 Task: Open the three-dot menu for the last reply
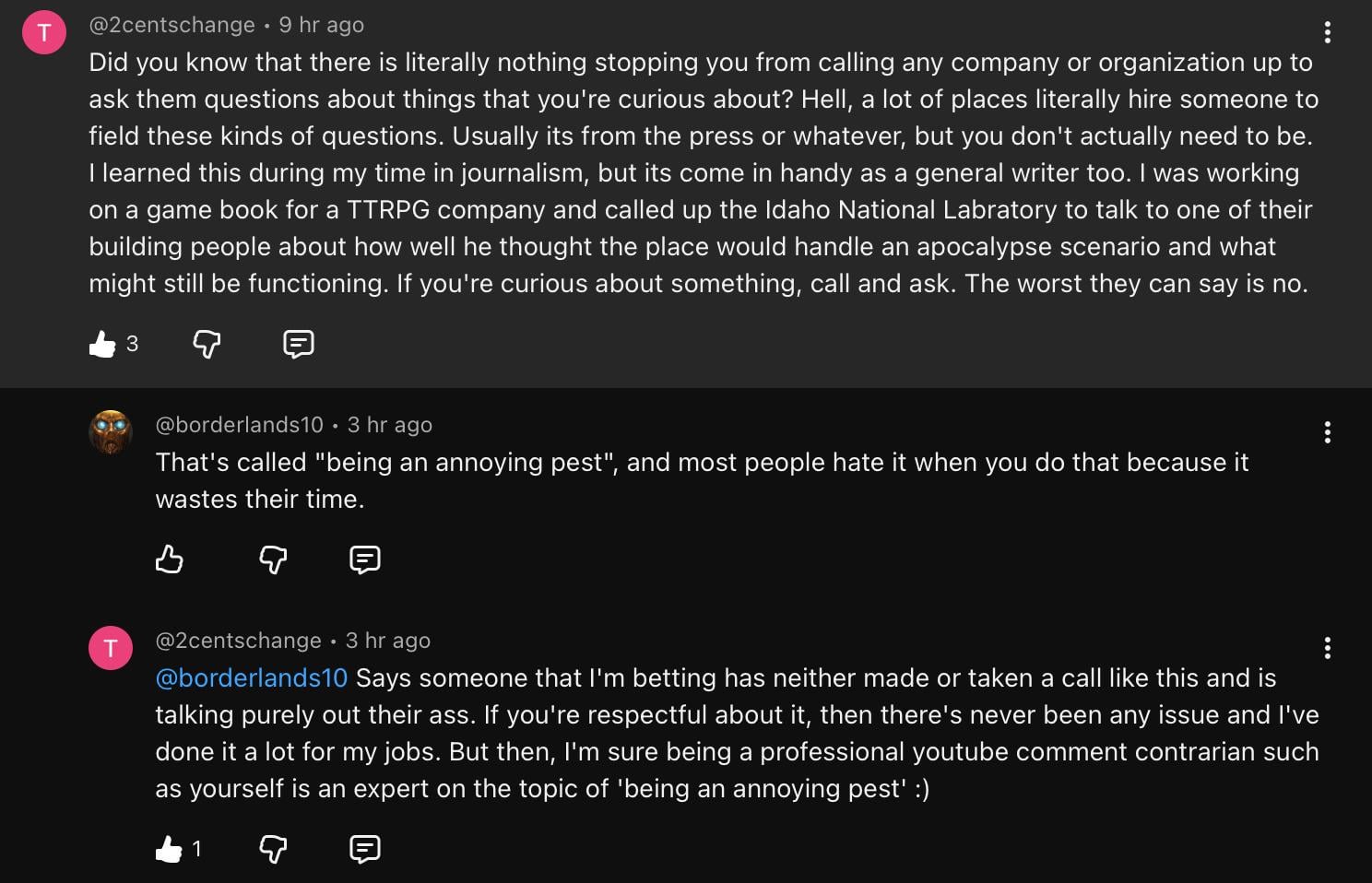1327,648
